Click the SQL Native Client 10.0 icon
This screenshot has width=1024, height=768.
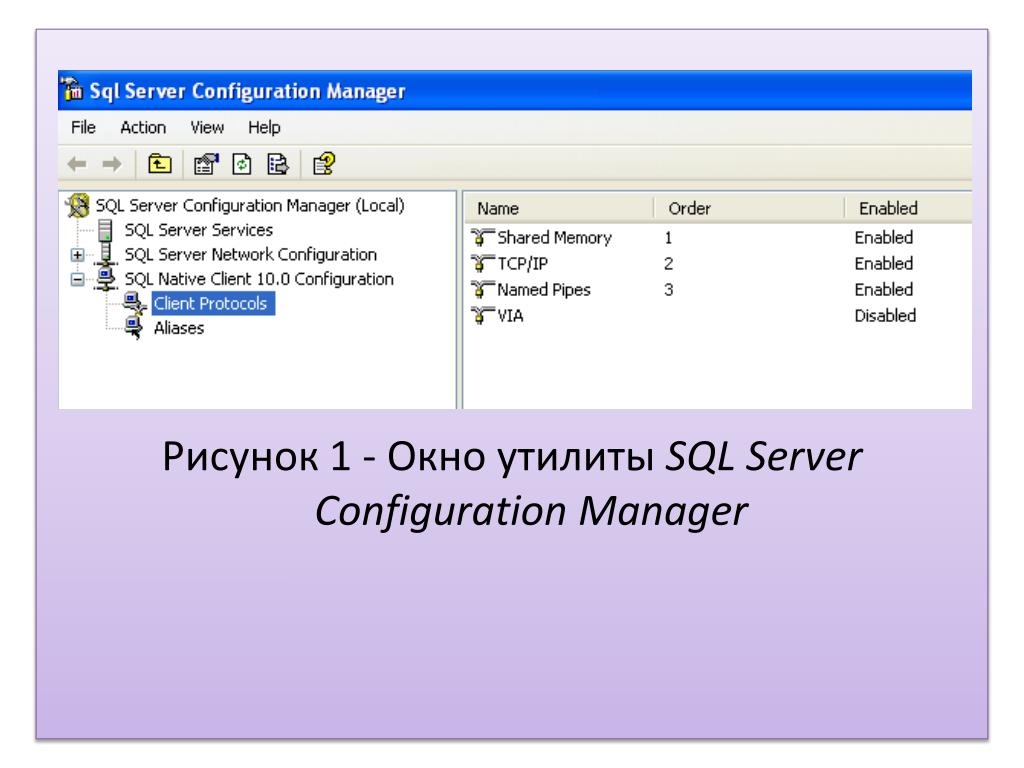(x=105, y=279)
